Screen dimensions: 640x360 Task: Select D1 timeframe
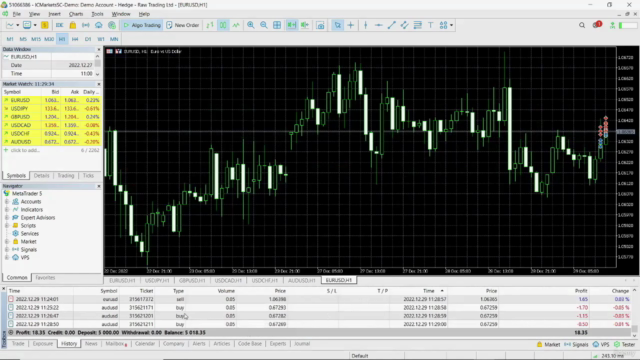click(x=88, y=39)
